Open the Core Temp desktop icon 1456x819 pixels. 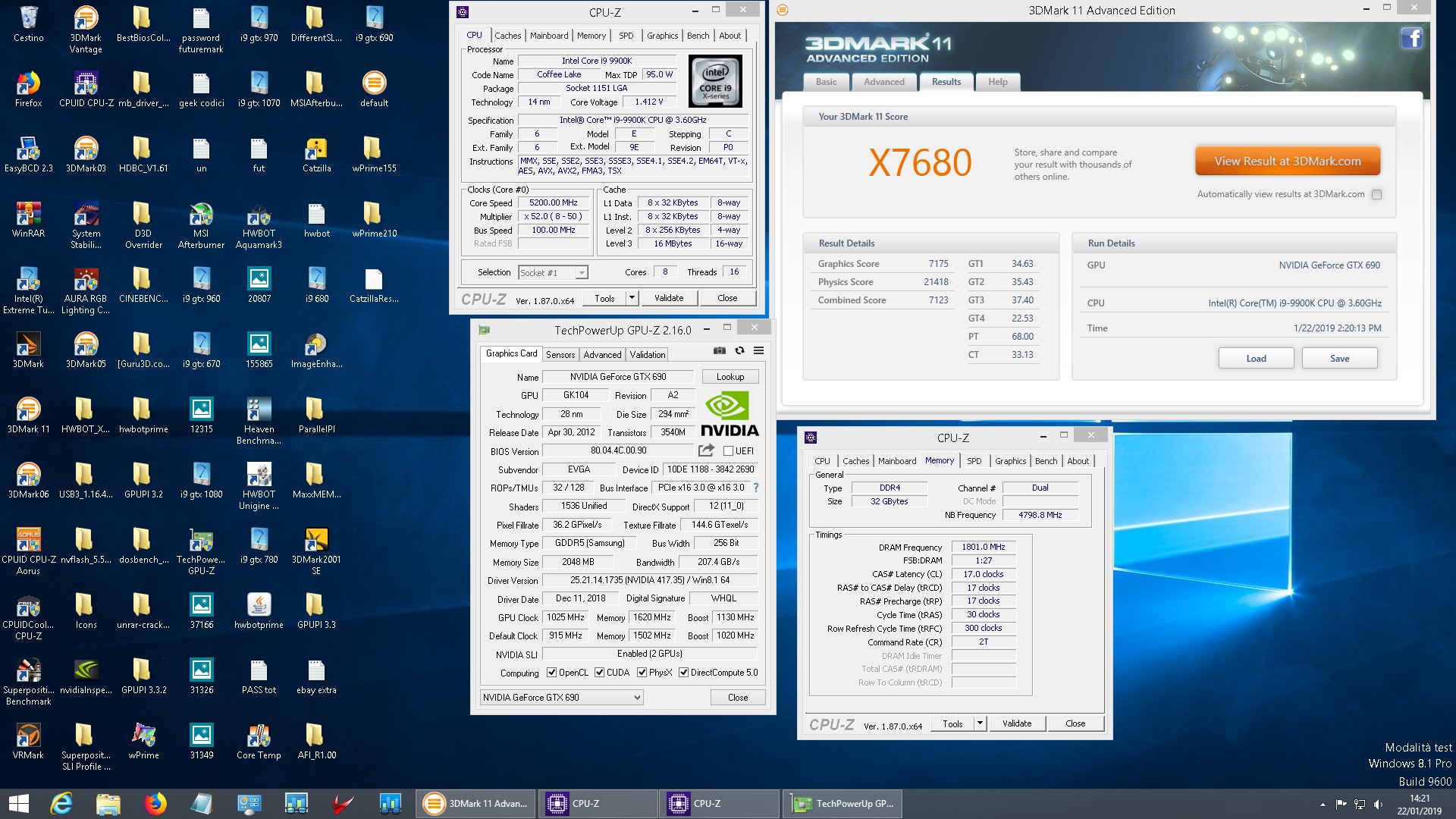click(259, 742)
